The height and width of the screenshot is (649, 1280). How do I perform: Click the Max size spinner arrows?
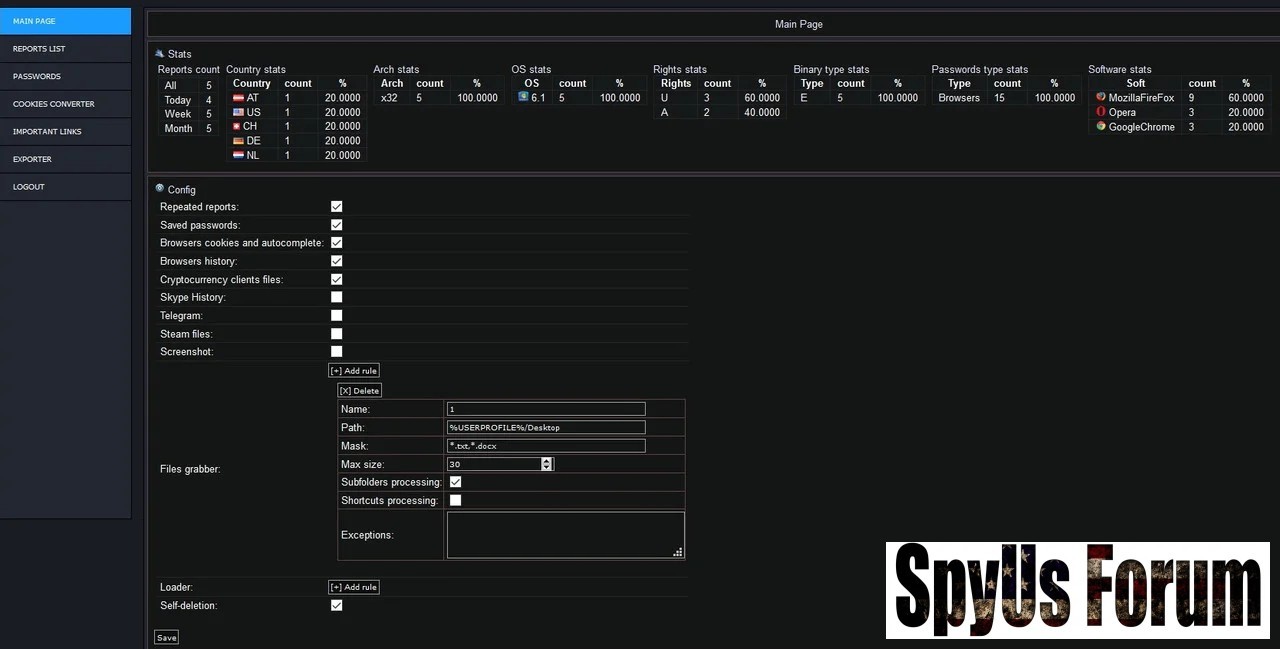(546, 464)
